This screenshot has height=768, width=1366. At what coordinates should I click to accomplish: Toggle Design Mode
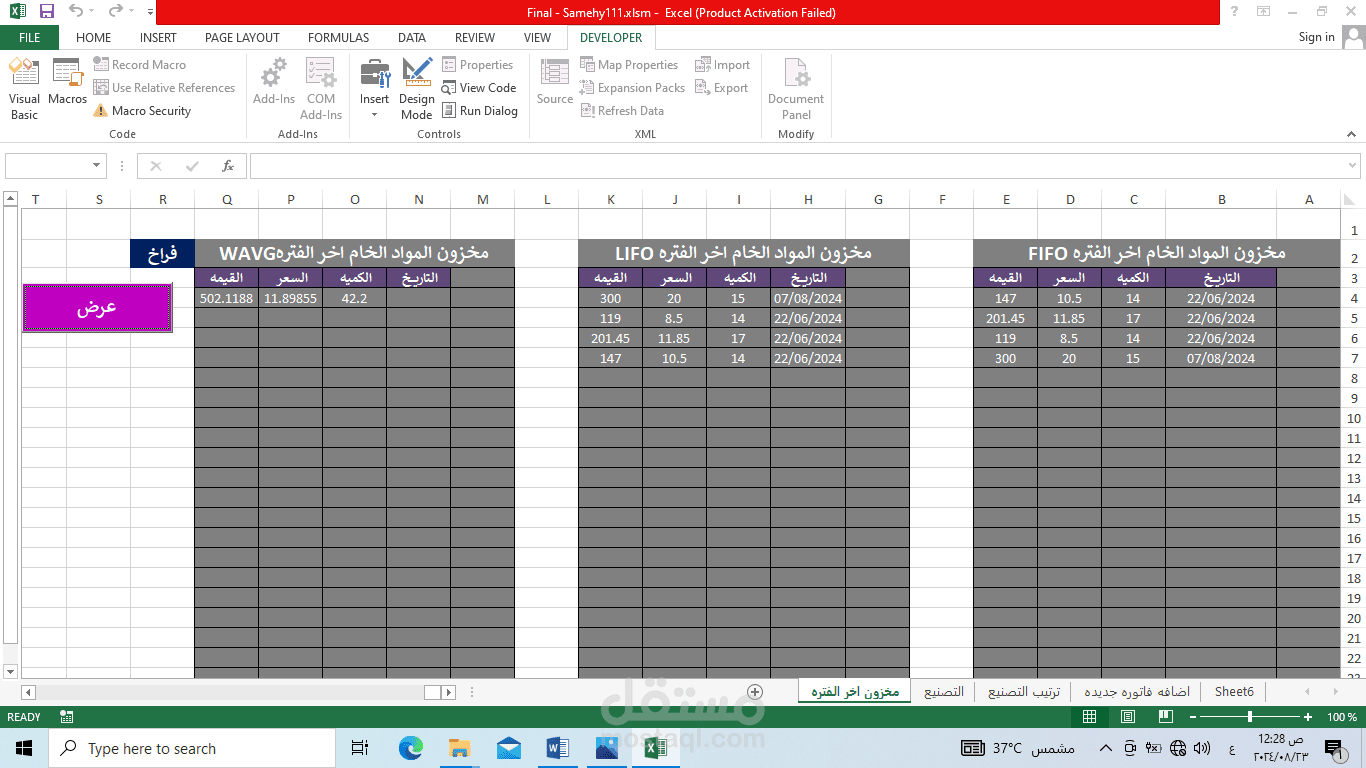(417, 88)
